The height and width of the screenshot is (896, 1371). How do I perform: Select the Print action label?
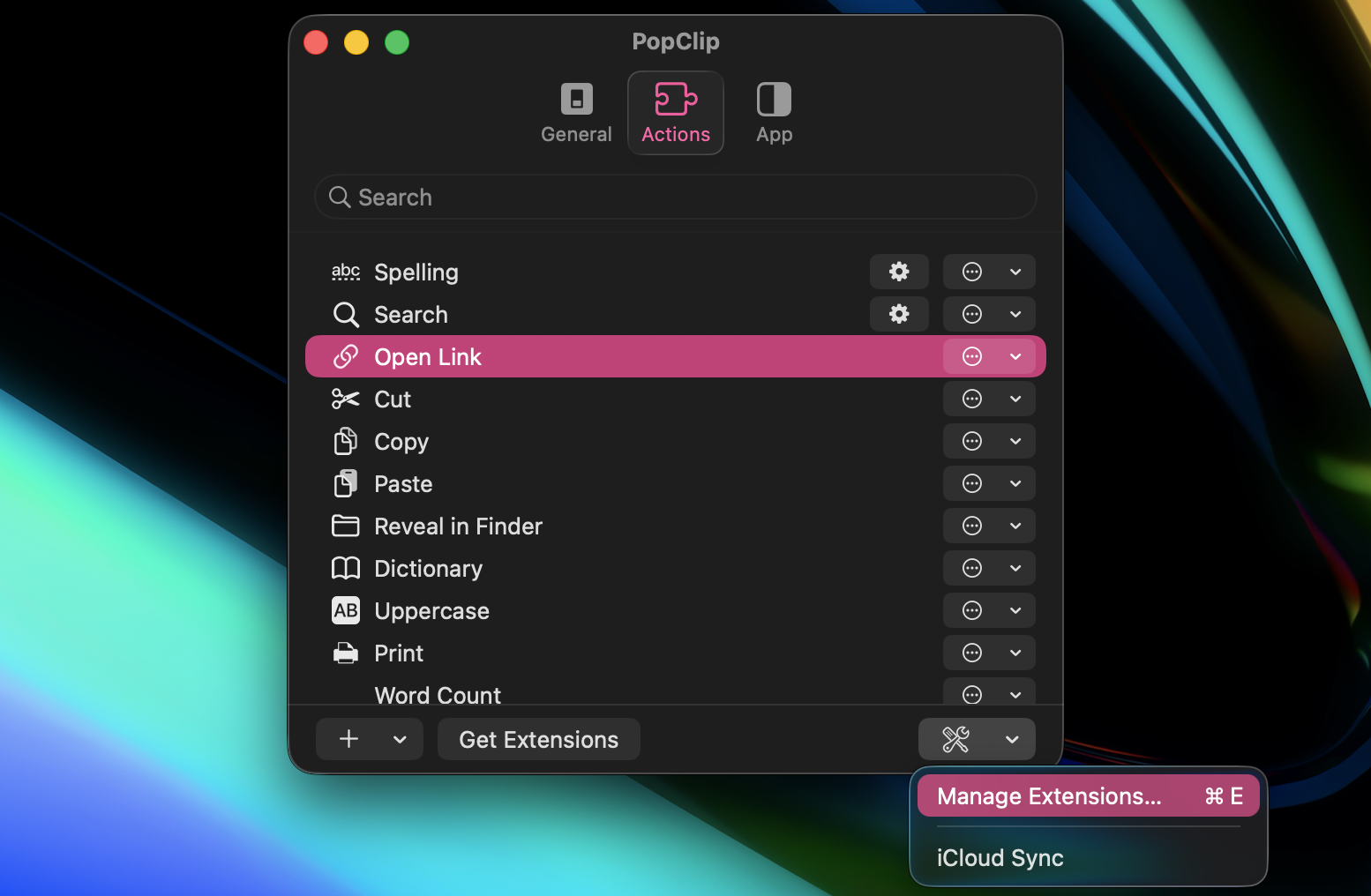pos(399,653)
